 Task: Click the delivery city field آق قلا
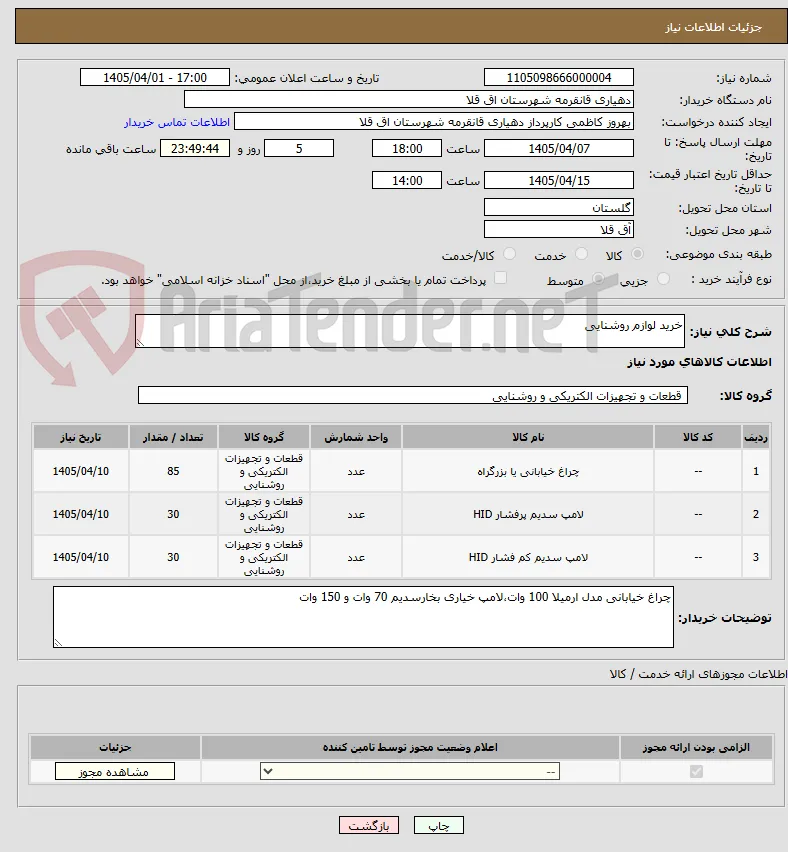pyautogui.click(x=559, y=229)
